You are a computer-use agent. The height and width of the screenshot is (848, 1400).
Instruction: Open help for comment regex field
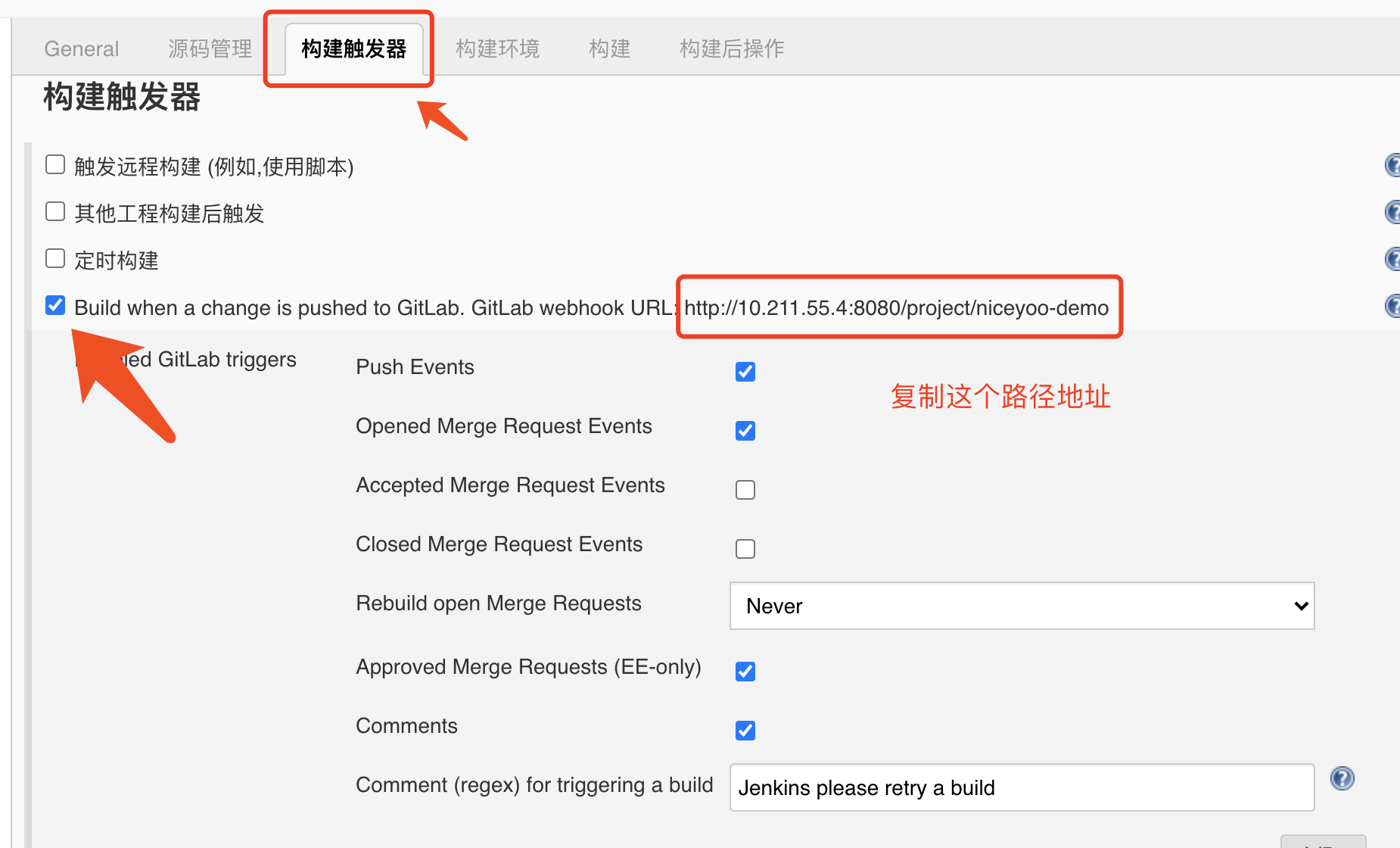click(1342, 778)
